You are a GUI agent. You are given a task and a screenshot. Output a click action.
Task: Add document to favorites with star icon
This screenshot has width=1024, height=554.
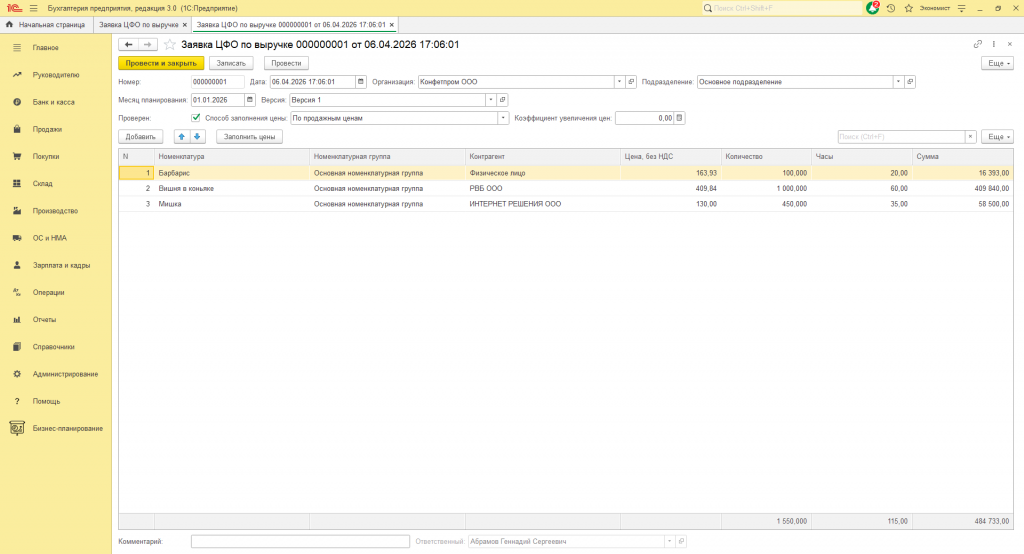[x=170, y=44]
